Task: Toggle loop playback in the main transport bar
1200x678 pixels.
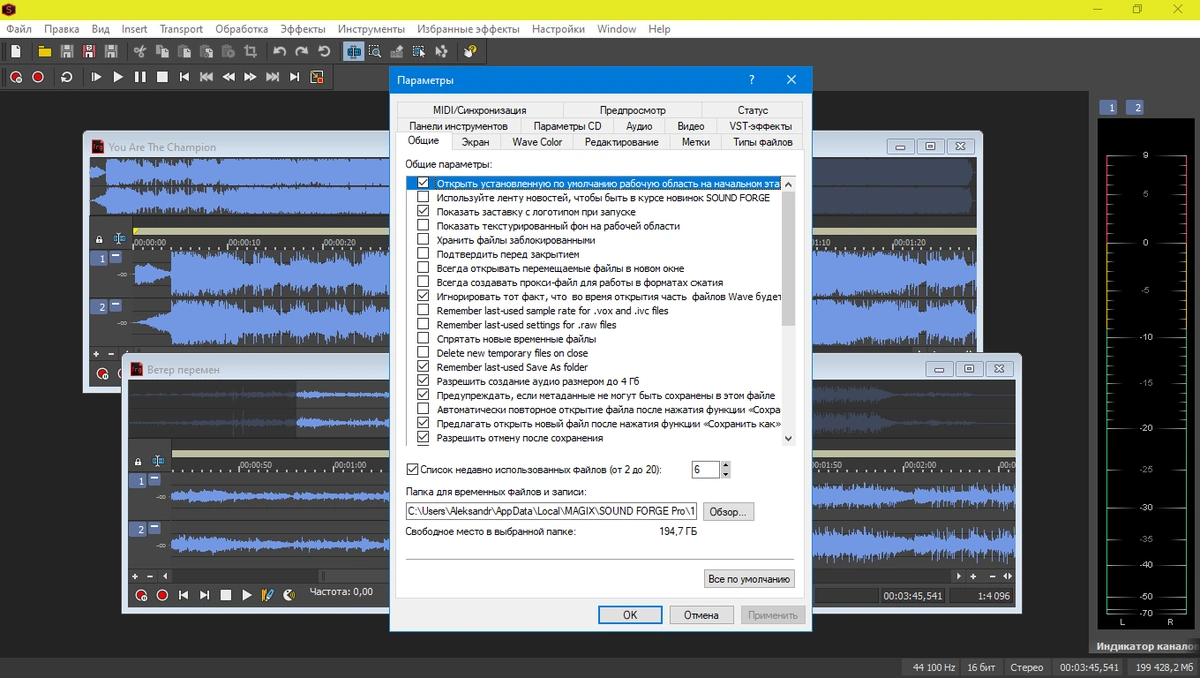Action: click(66, 77)
